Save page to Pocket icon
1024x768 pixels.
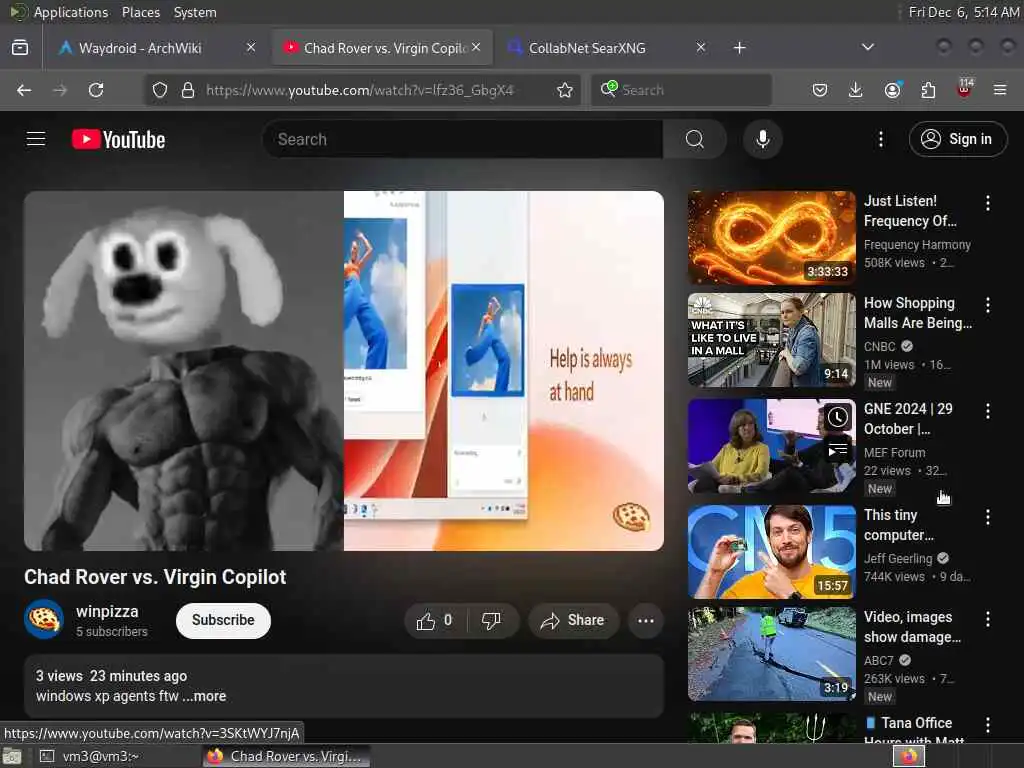tap(820, 90)
